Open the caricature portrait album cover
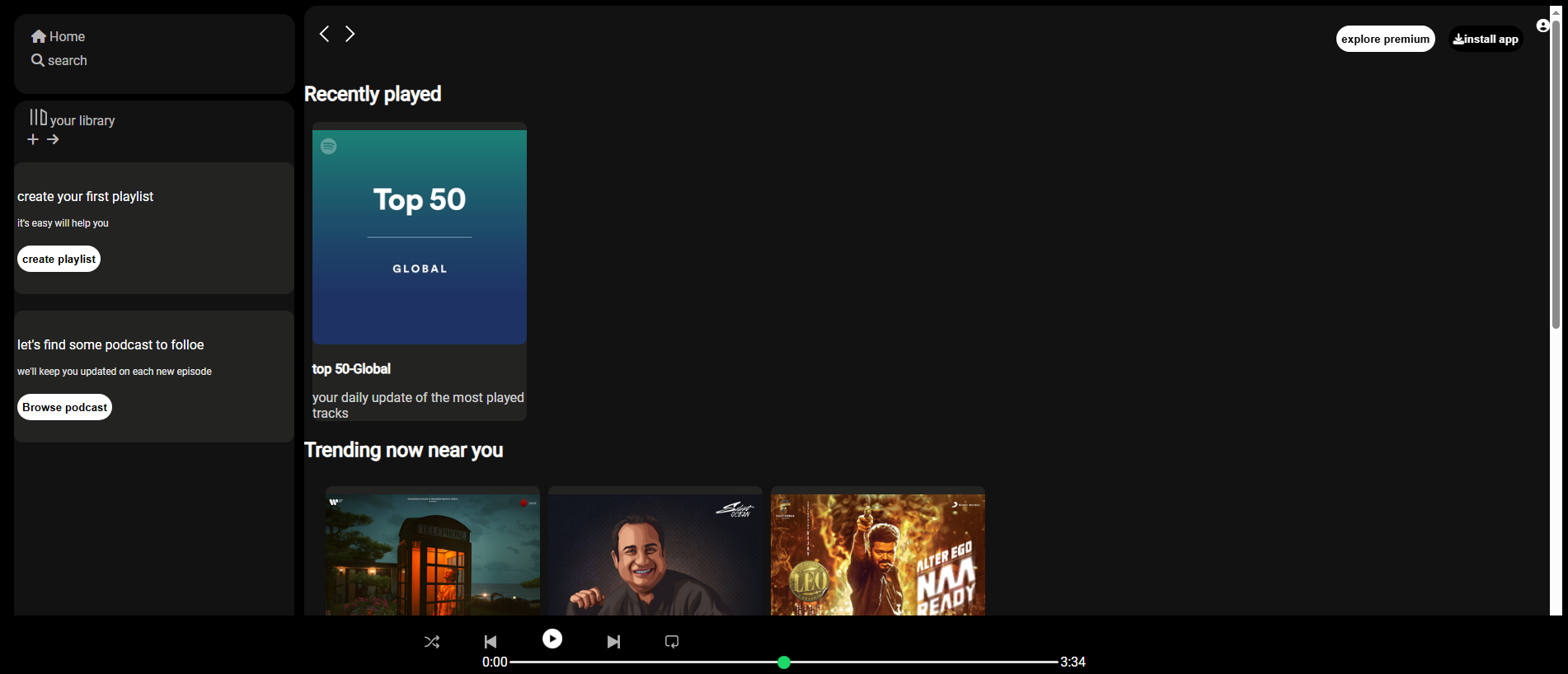Screen dimensions: 1568x674 coord(655,555)
